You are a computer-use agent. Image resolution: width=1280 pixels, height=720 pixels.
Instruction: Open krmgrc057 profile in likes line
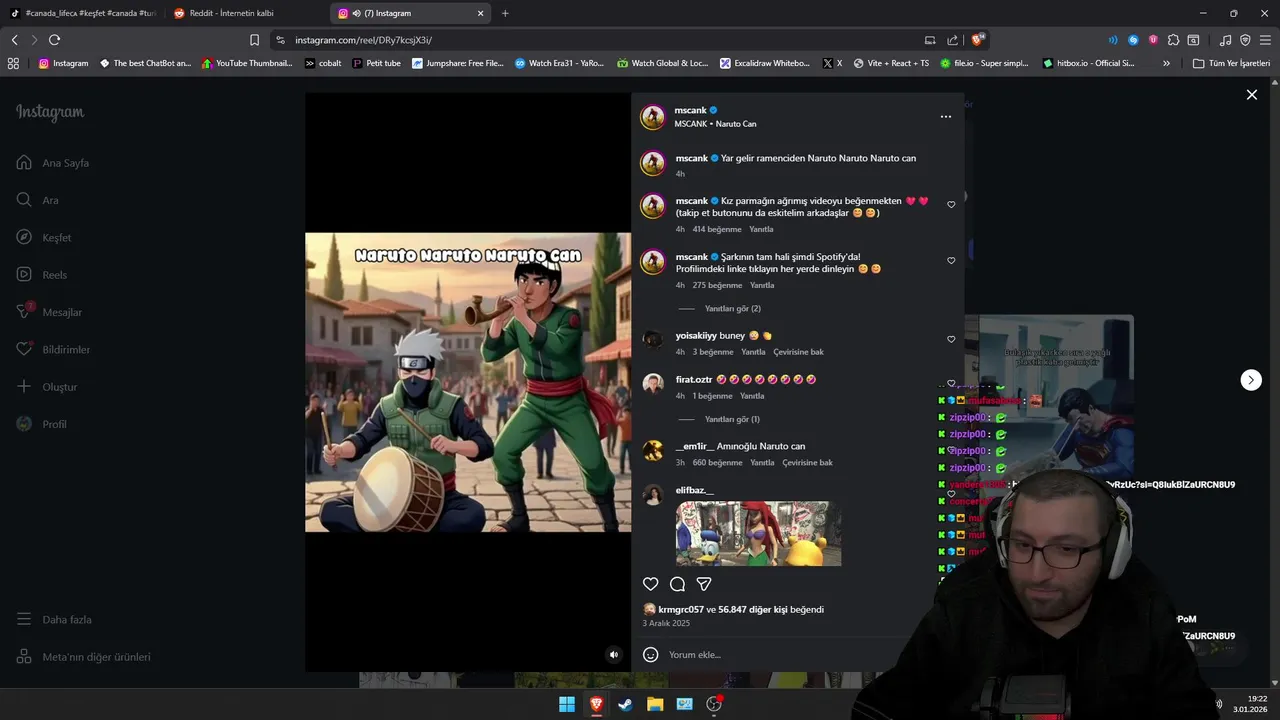click(x=681, y=609)
